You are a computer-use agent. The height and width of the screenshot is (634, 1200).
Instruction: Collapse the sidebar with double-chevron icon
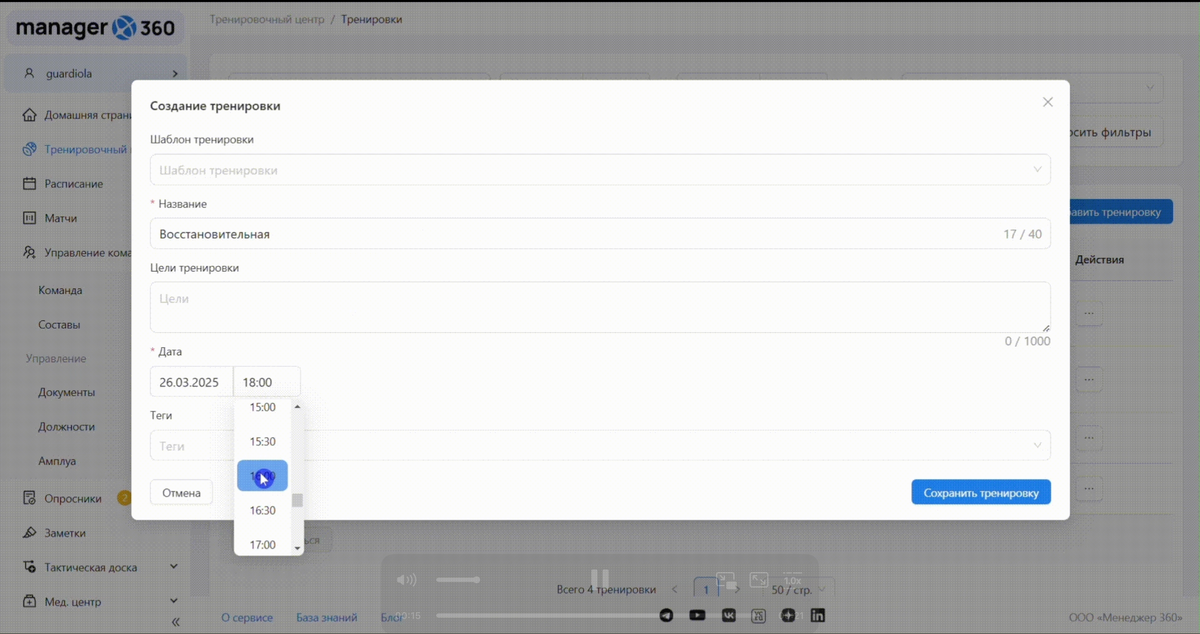[x=176, y=622]
